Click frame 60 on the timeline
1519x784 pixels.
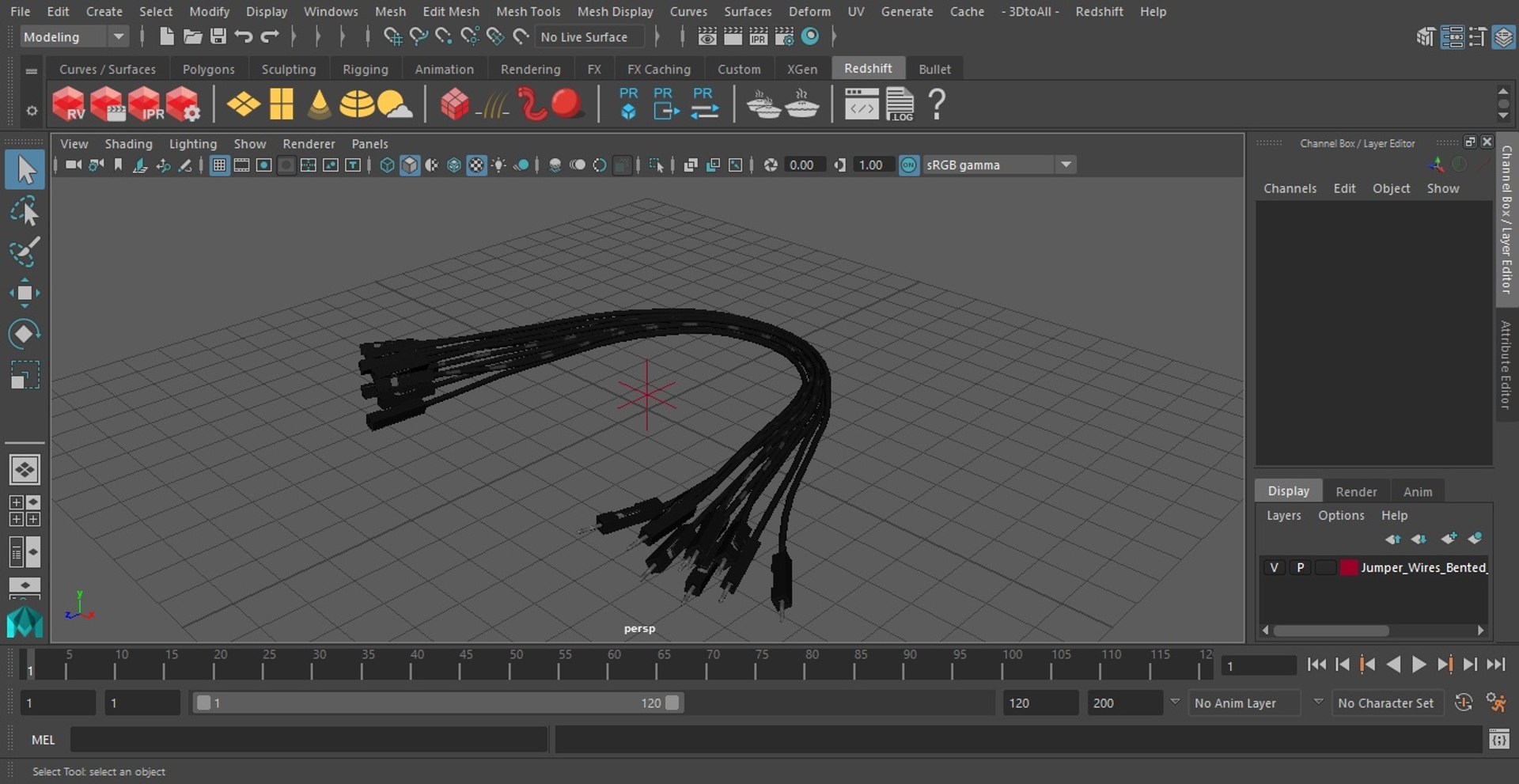point(614,665)
